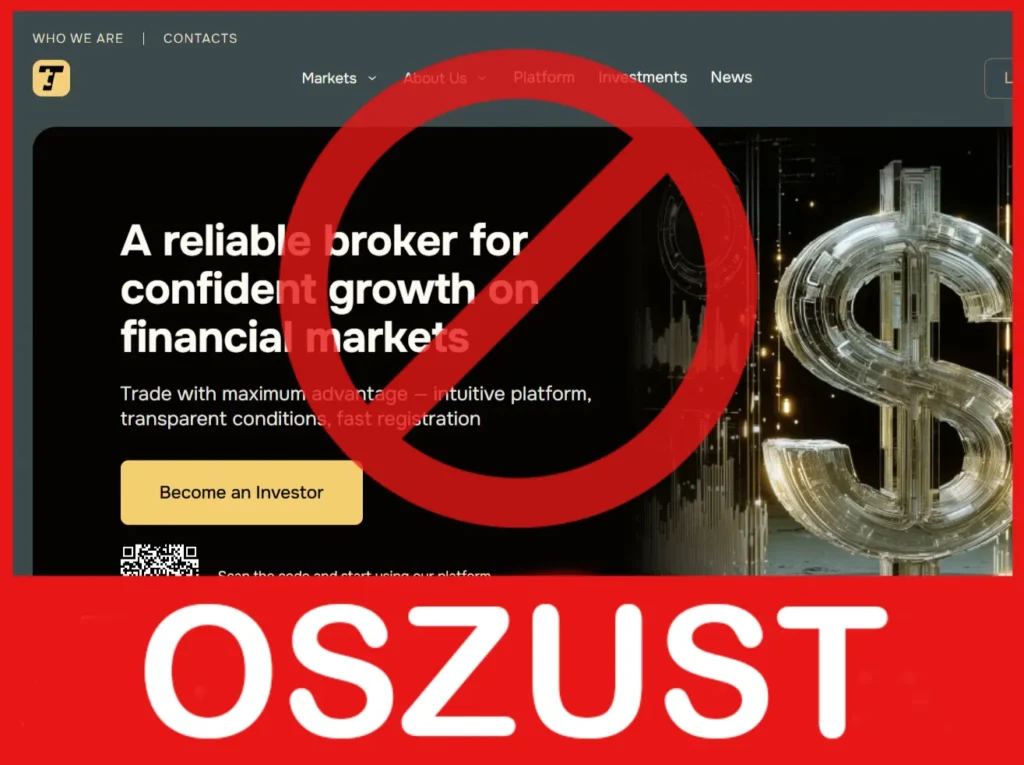The width and height of the screenshot is (1024, 765).
Task: Expand the About Us chevron arrow
Action: tap(482, 78)
